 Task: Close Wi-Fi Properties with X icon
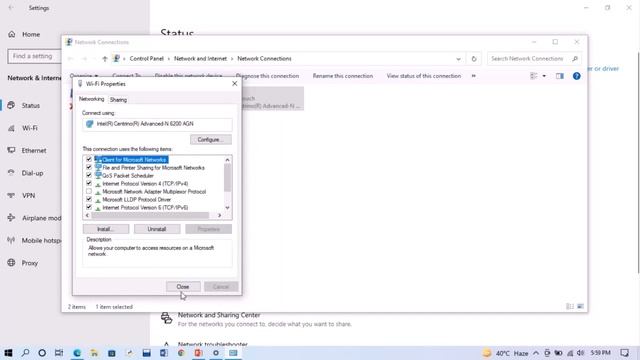(234, 84)
